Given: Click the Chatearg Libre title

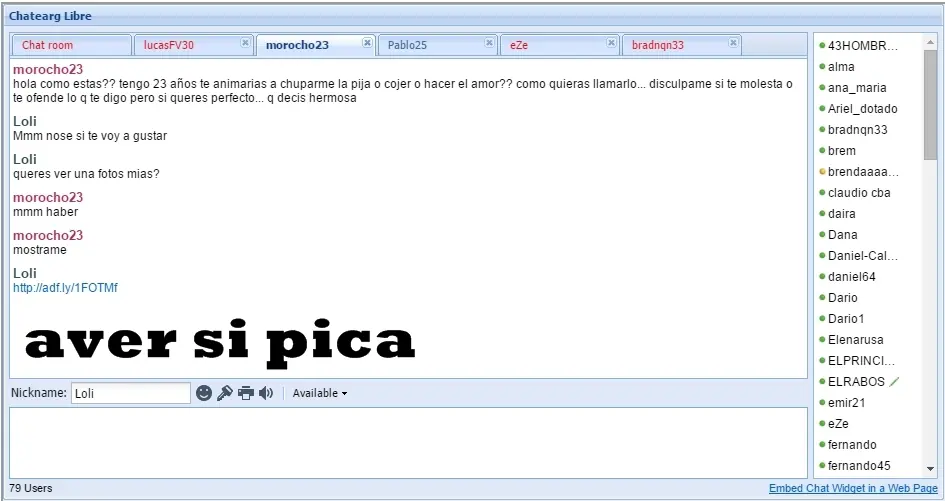Looking at the screenshot, I should click(x=50, y=16).
